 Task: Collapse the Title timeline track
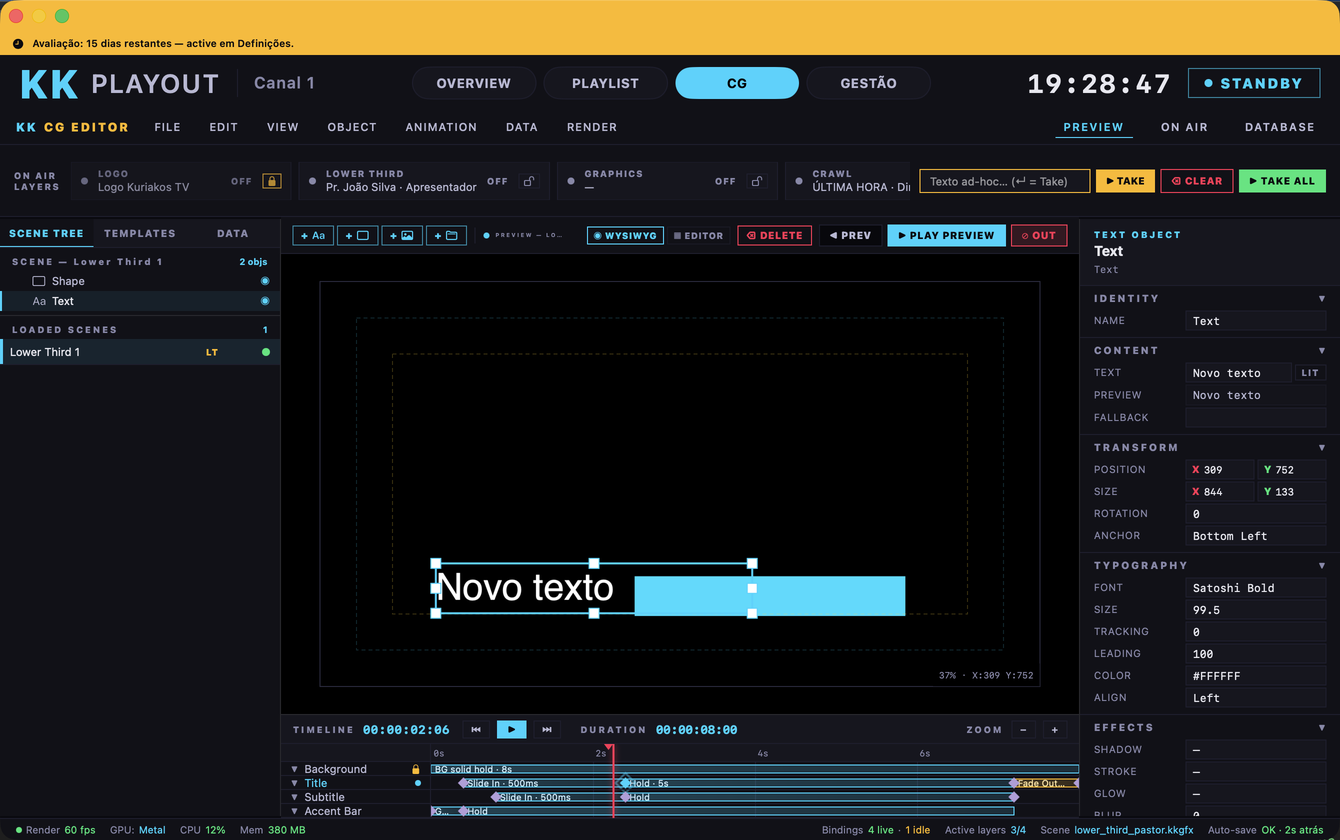pos(295,783)
